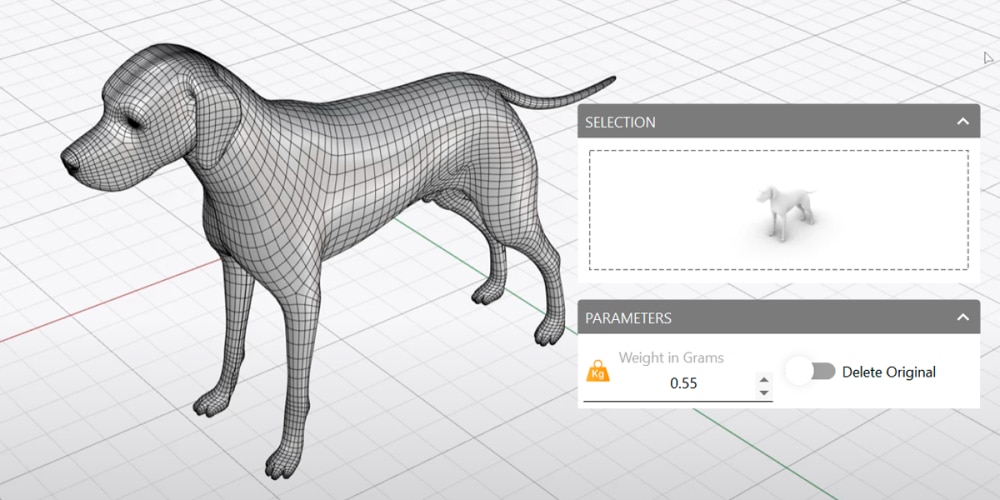This screenshot has height=500, width=1000.
Task: Click the SELECTION panel header title
Action: 620,122
